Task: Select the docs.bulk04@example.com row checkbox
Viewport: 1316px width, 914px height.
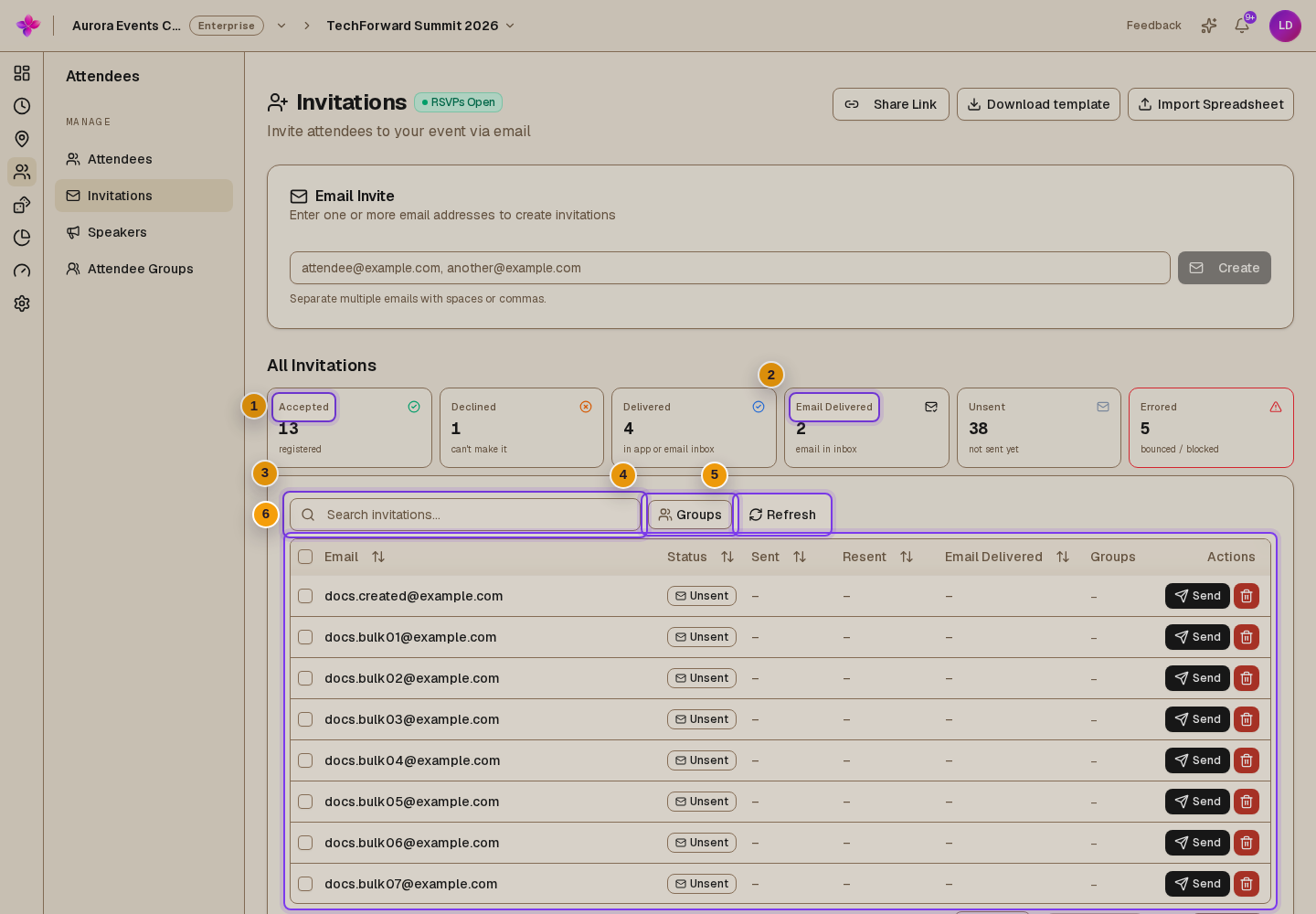Action: [305, 760]
